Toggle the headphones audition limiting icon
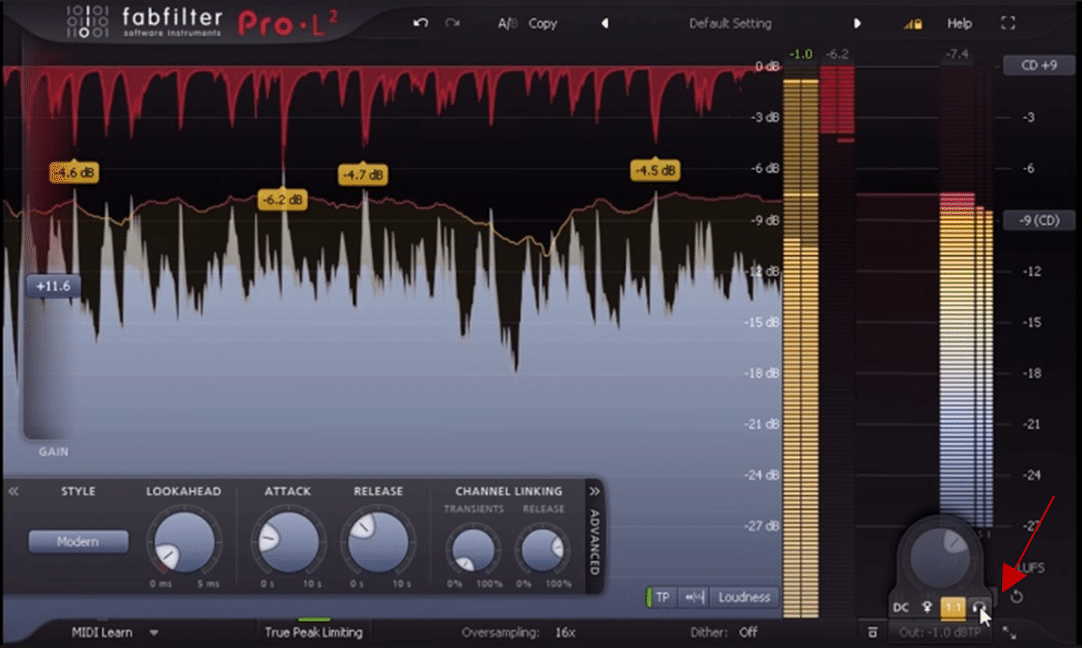Screen dimensions: 1082x648 pos(978,607)
